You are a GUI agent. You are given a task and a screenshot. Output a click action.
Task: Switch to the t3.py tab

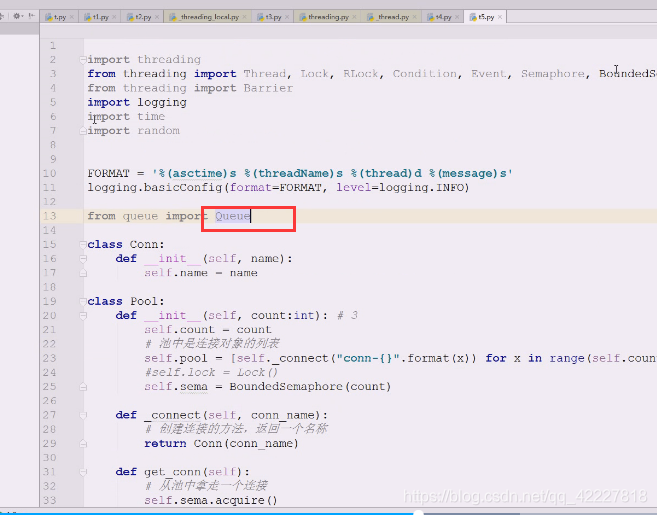[273, 17]
